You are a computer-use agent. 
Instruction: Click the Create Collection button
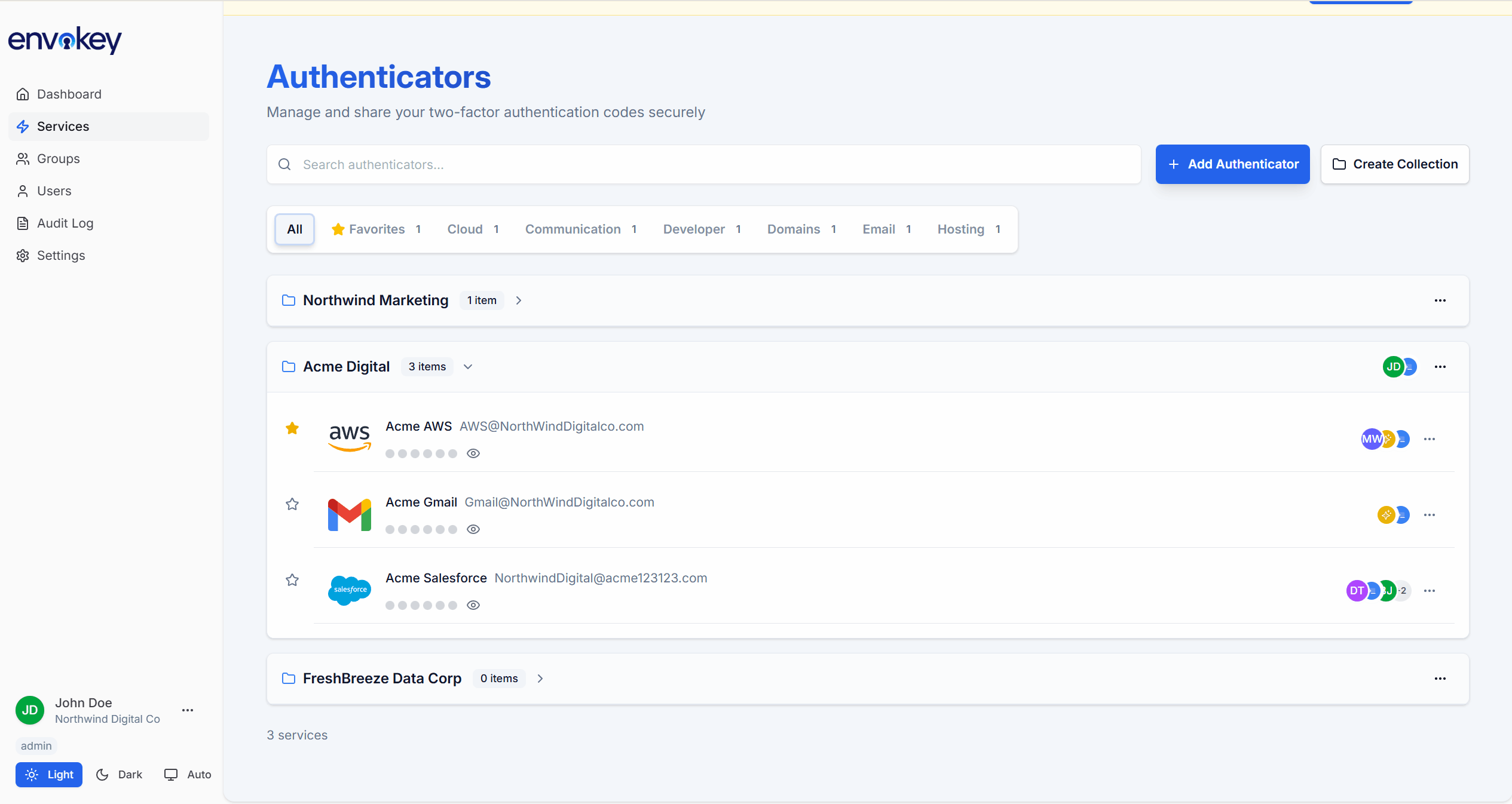point(1395,164)
